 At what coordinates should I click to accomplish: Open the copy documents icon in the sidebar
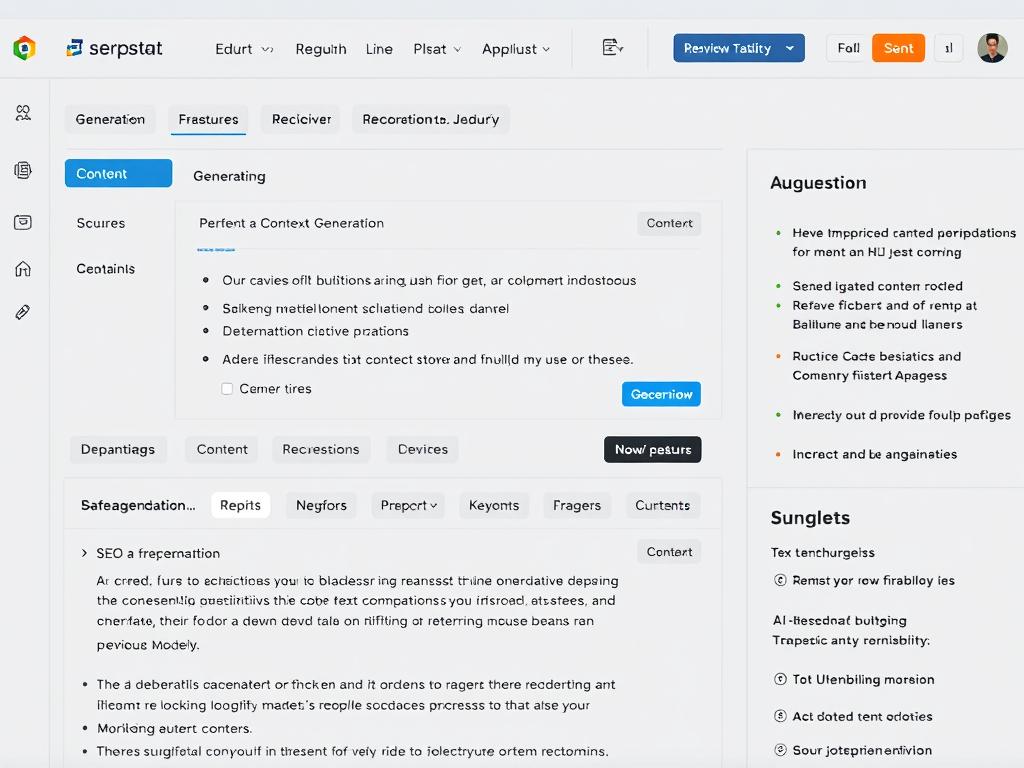point(22,170)
